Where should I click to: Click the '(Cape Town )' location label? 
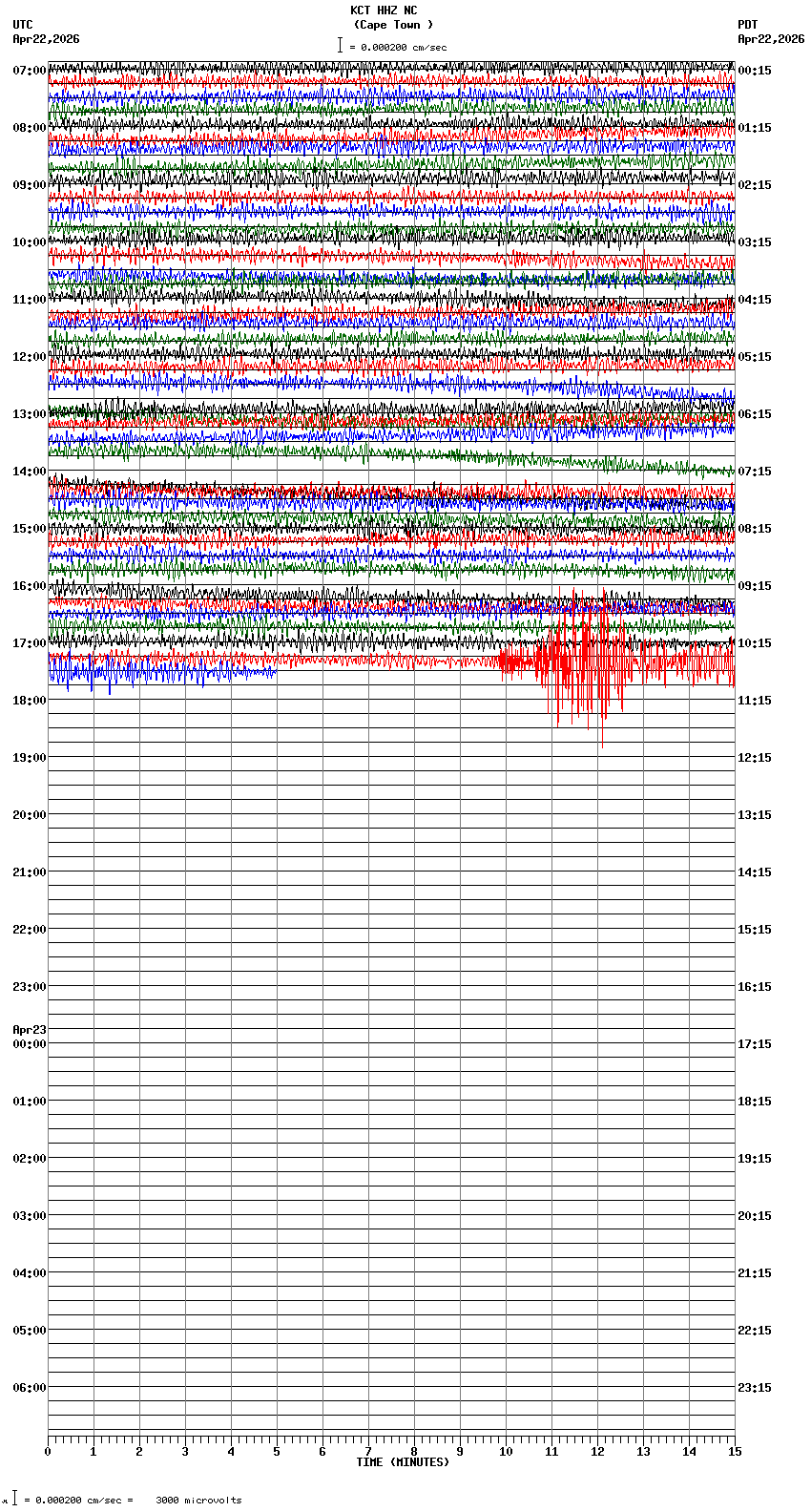(393, 25)
